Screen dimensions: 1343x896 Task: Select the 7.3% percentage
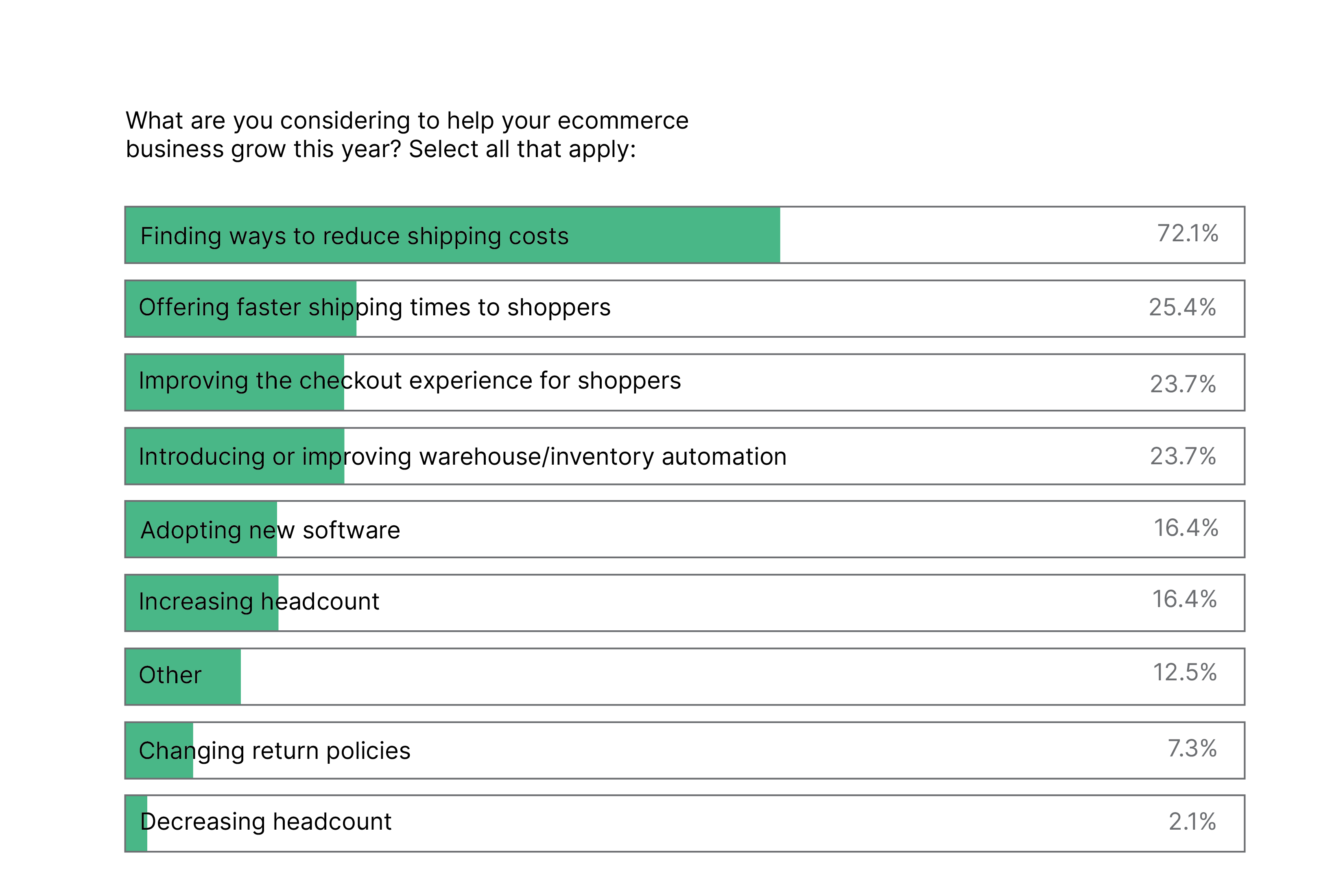pyautogui.click(x=1192, y=749)
